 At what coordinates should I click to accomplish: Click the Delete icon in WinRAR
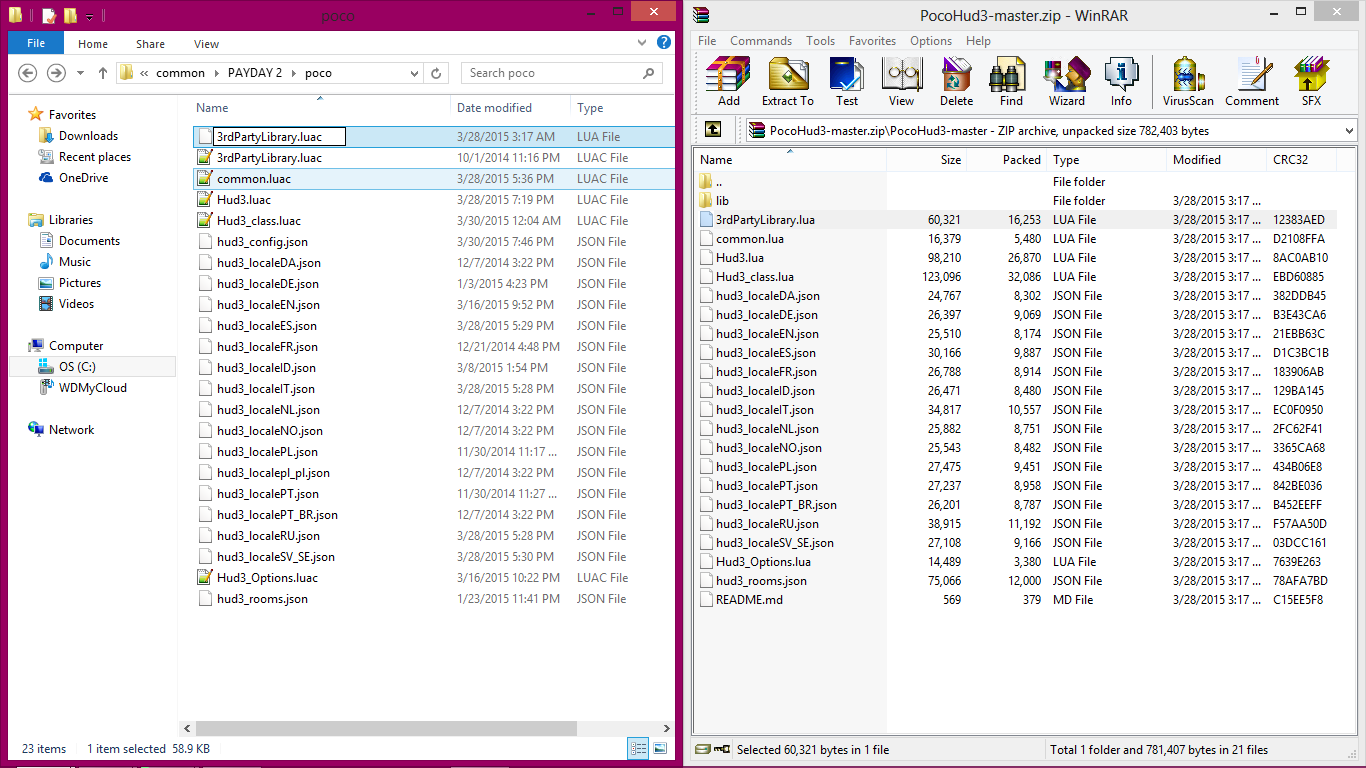[x=956, y=82]
